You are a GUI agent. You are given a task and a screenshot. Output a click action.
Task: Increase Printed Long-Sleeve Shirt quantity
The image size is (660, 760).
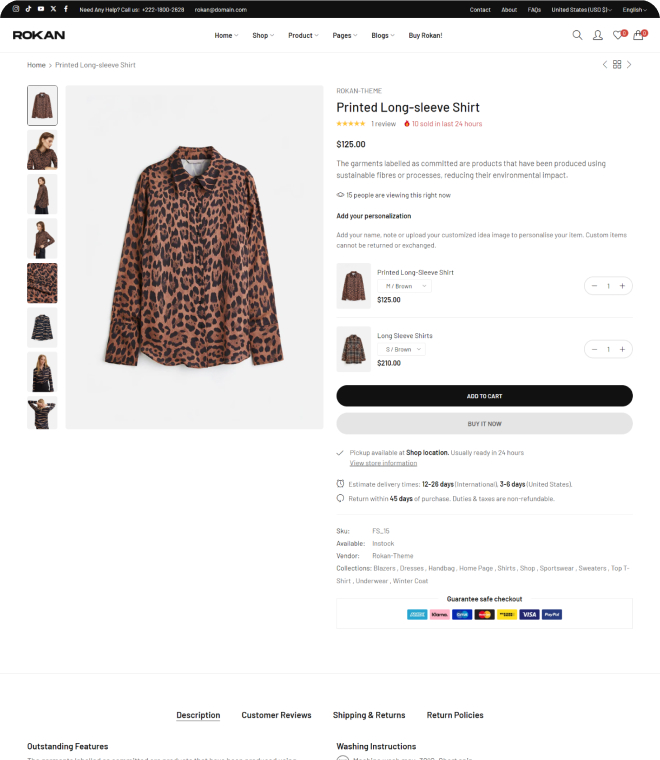[x=622, y=286]
